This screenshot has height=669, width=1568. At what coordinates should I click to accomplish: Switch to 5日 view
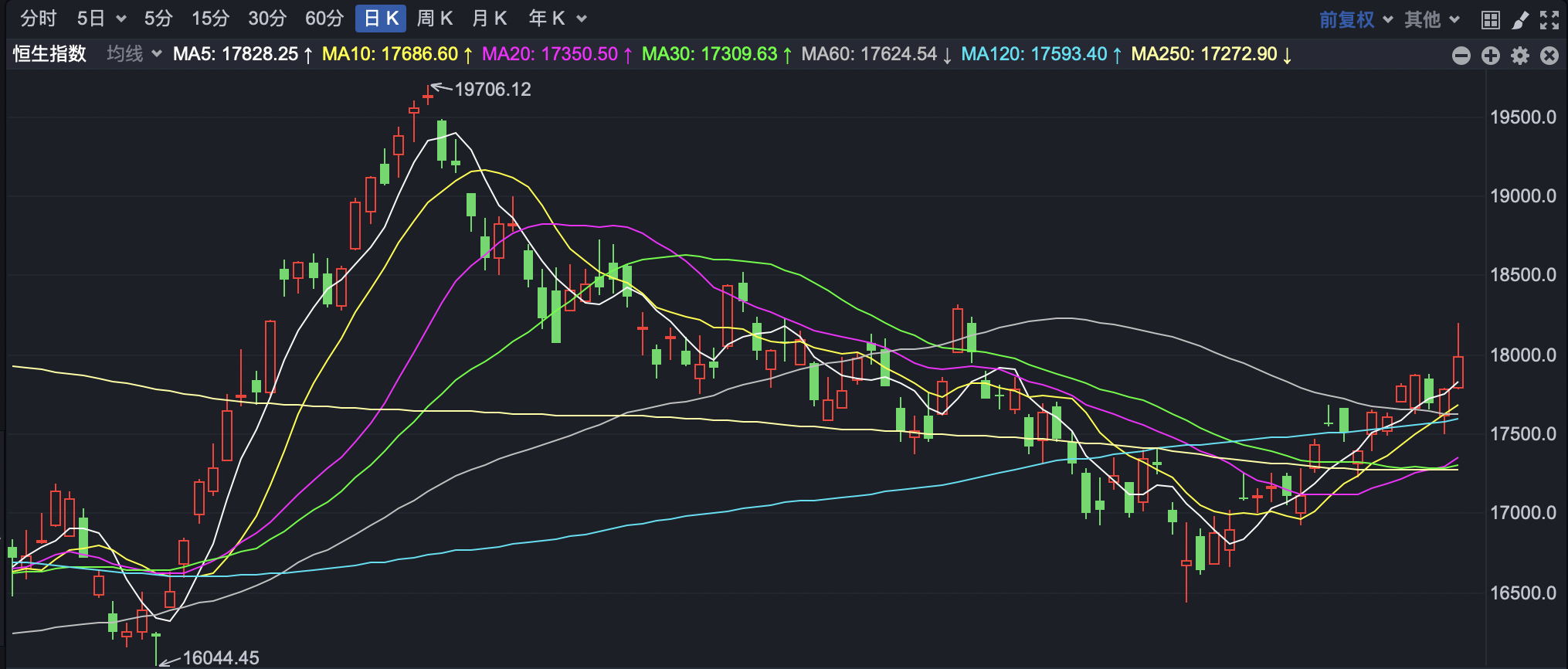pos(91,19)
